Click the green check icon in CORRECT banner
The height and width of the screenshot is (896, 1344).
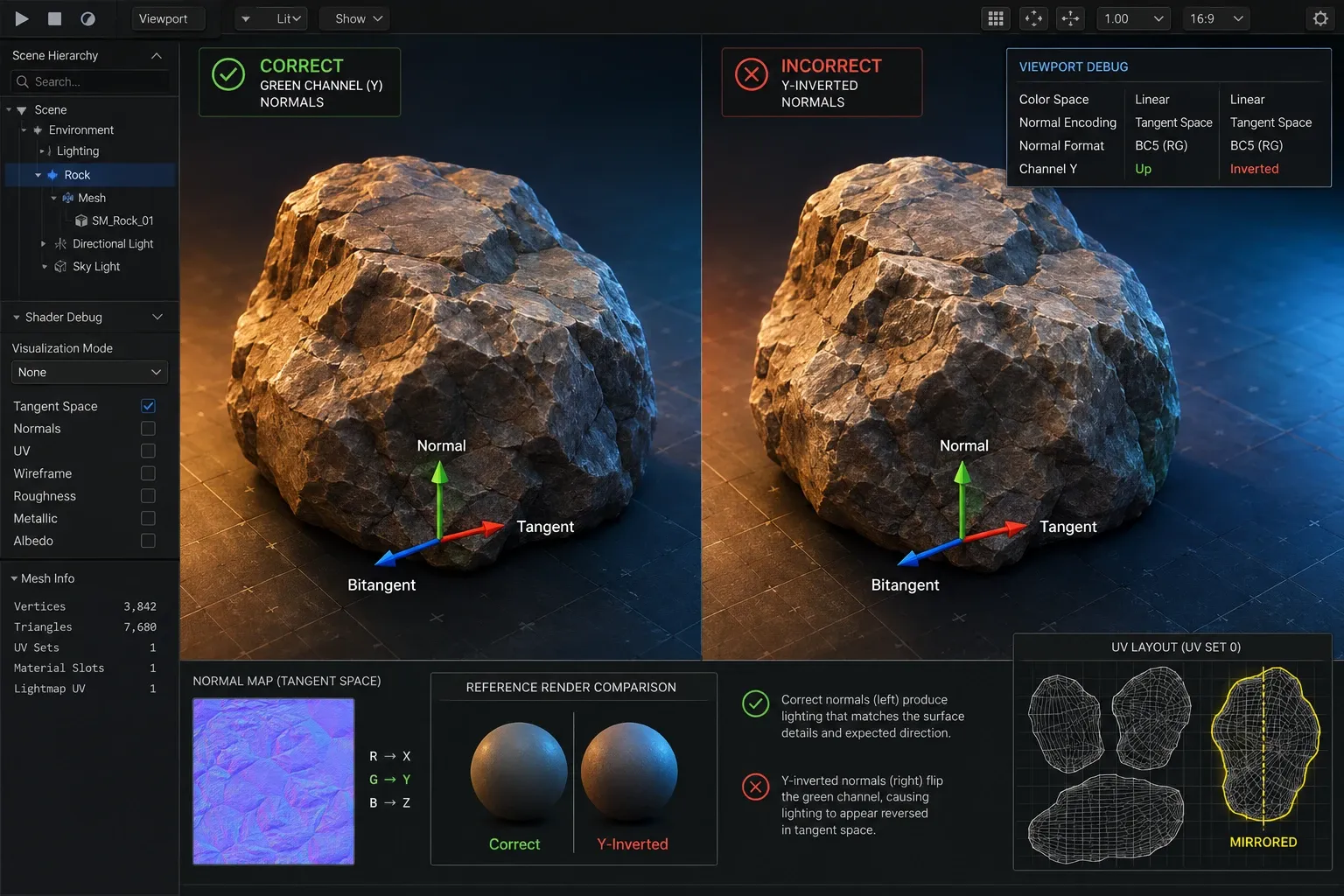(228, 75)
